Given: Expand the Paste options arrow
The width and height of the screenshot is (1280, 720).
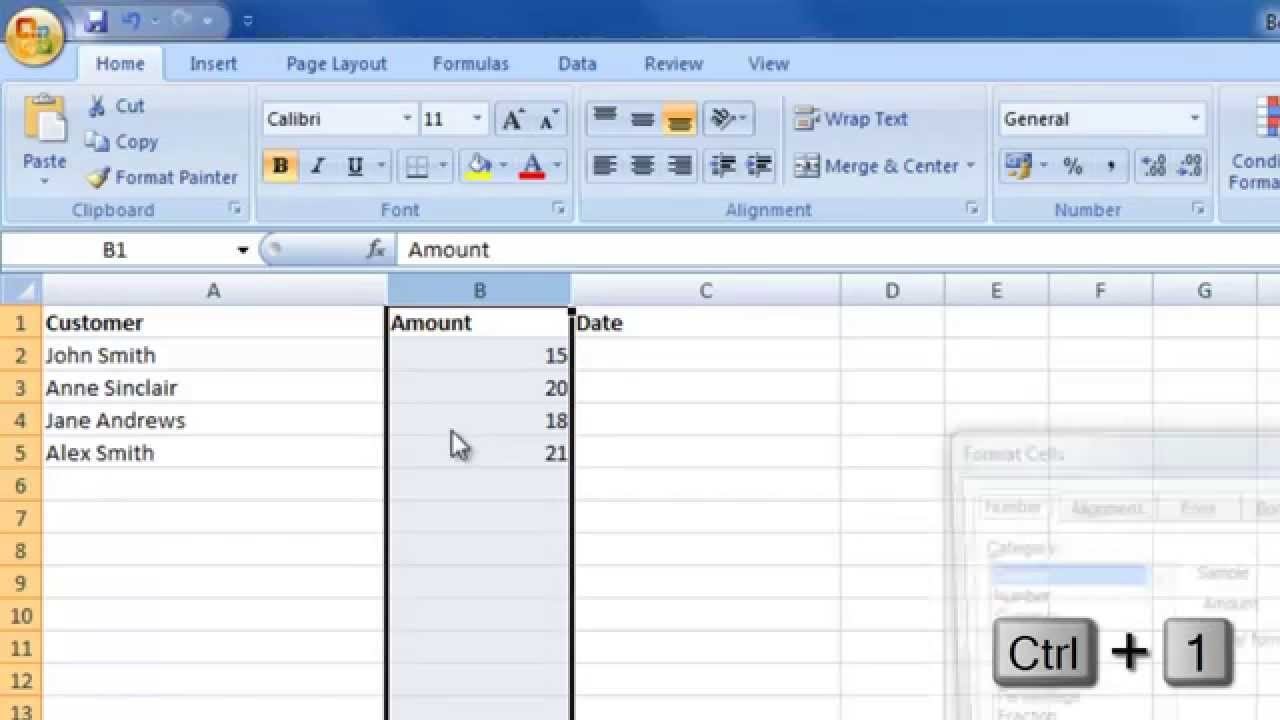Looking at the screenshot, I should (x=45, y=181).
